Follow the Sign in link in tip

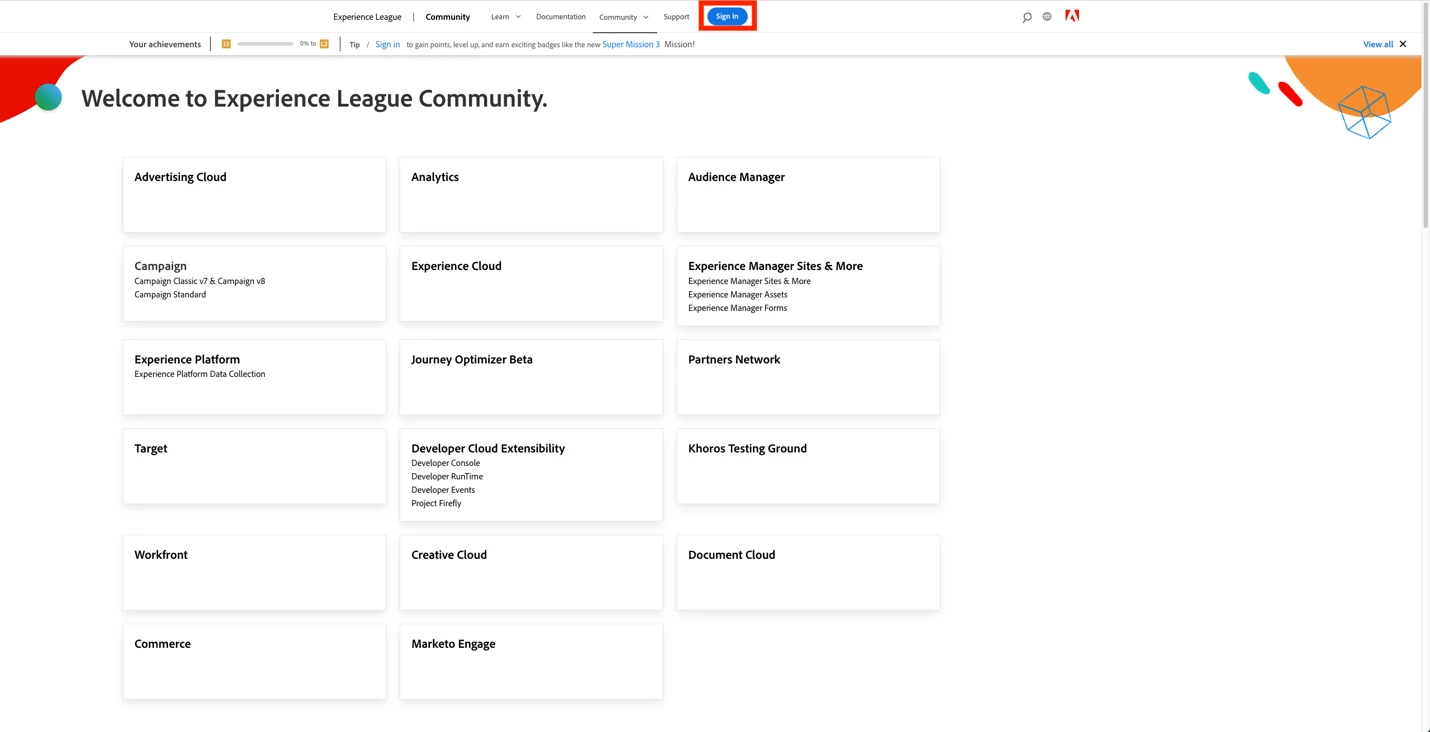coord(388,44)
